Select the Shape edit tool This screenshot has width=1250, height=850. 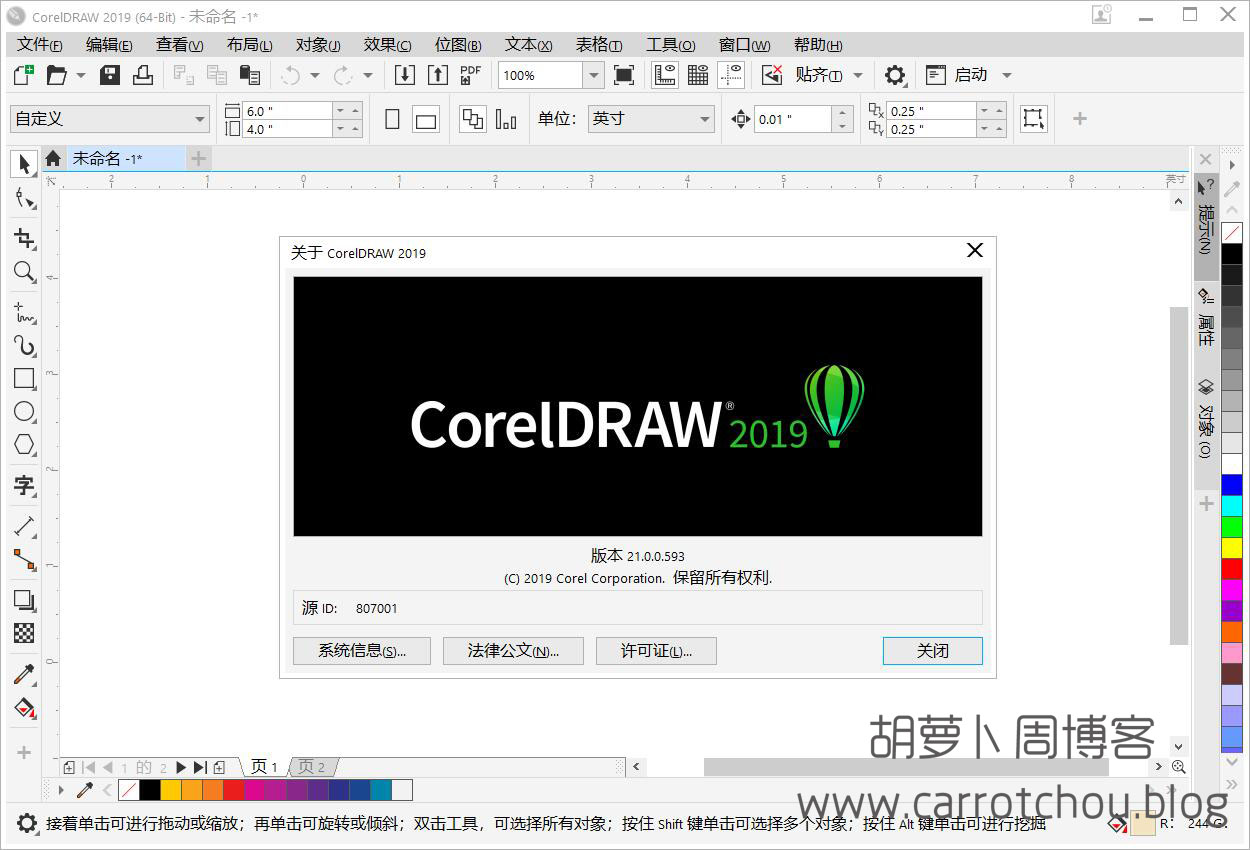[x=24, y=199]
